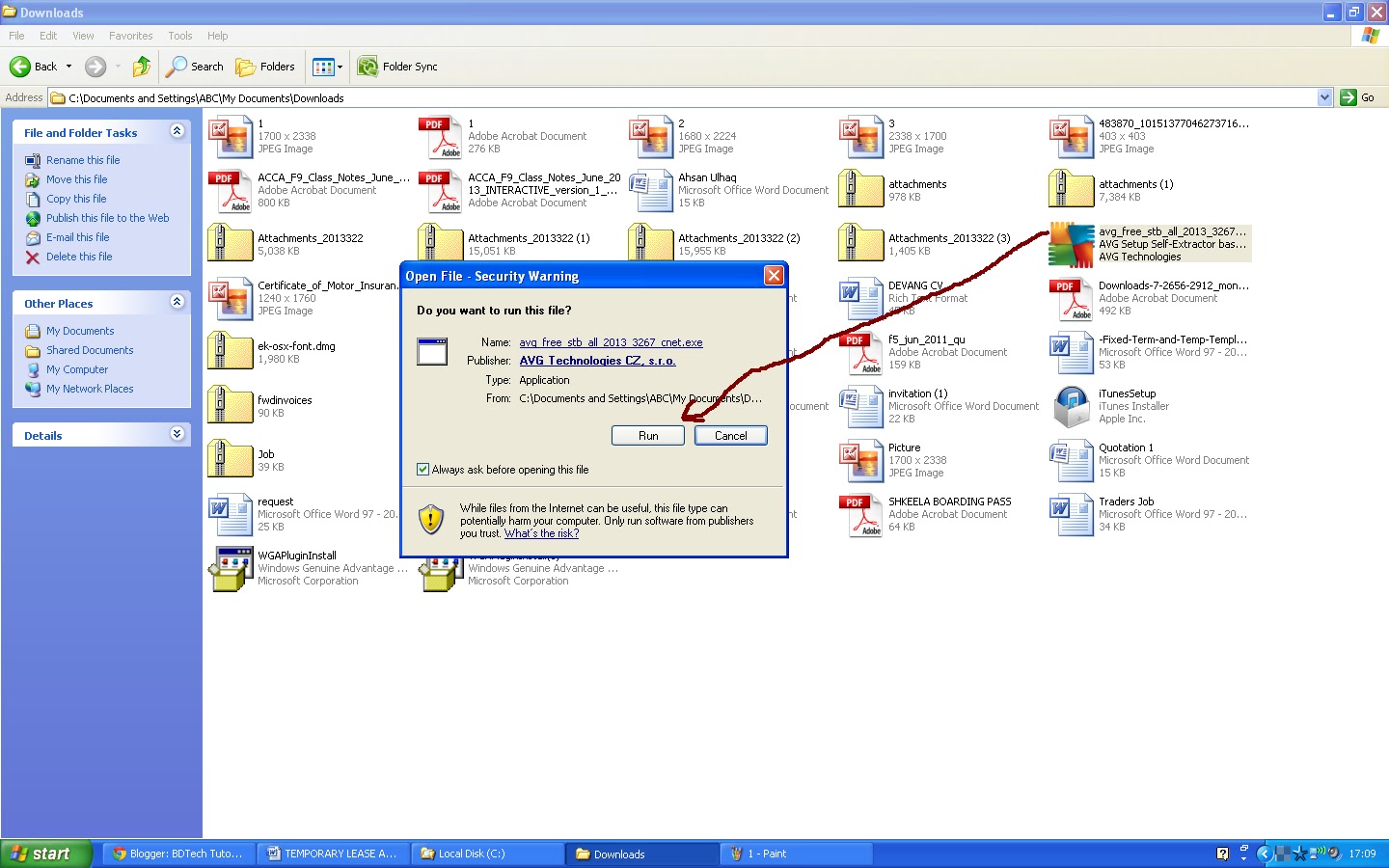Select the ek-osx-font.dmg archive icon
This screenshot has height=868, width=1389.
tap(230, 352)
